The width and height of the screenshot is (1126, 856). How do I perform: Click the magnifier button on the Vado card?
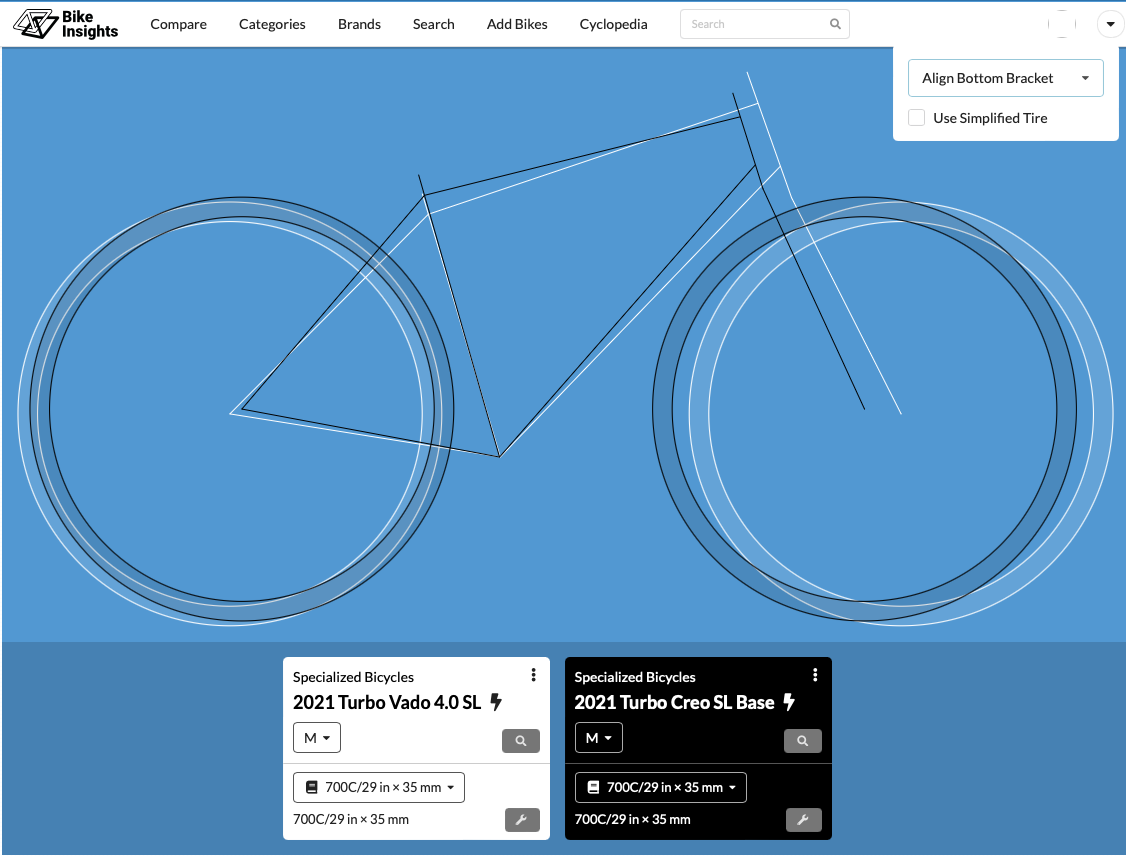pyautogui.click(x=520, y=741)
